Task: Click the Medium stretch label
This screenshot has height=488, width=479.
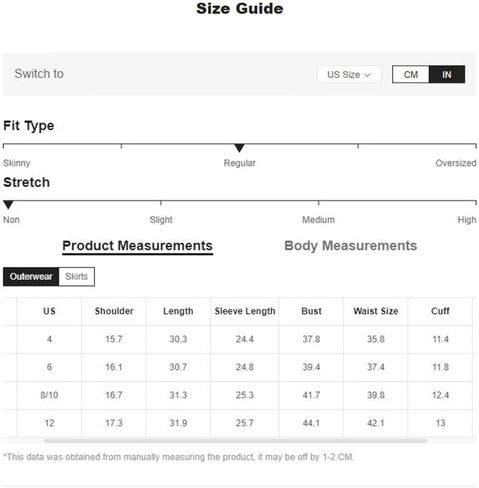Action: tap(318, 220)
